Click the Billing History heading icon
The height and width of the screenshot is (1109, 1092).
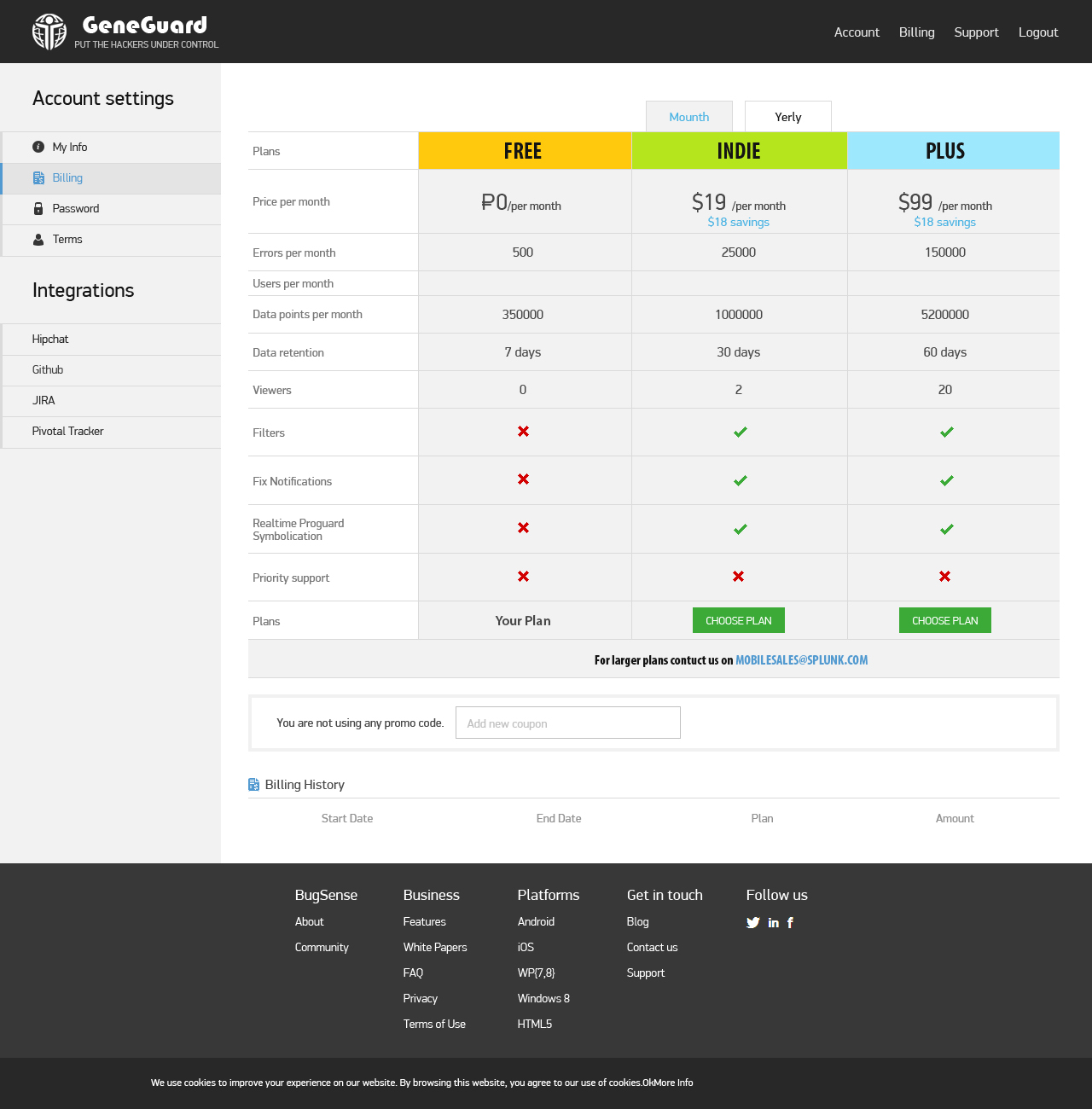click(253, 785)
